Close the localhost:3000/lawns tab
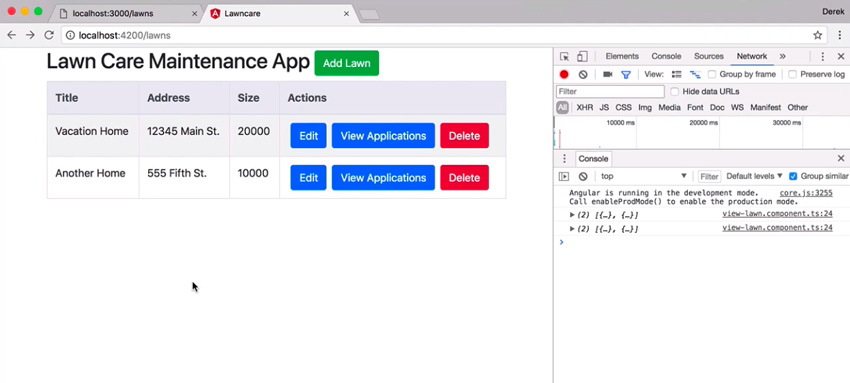The width and height of the screenshot is (850, 383). point(195,14)
